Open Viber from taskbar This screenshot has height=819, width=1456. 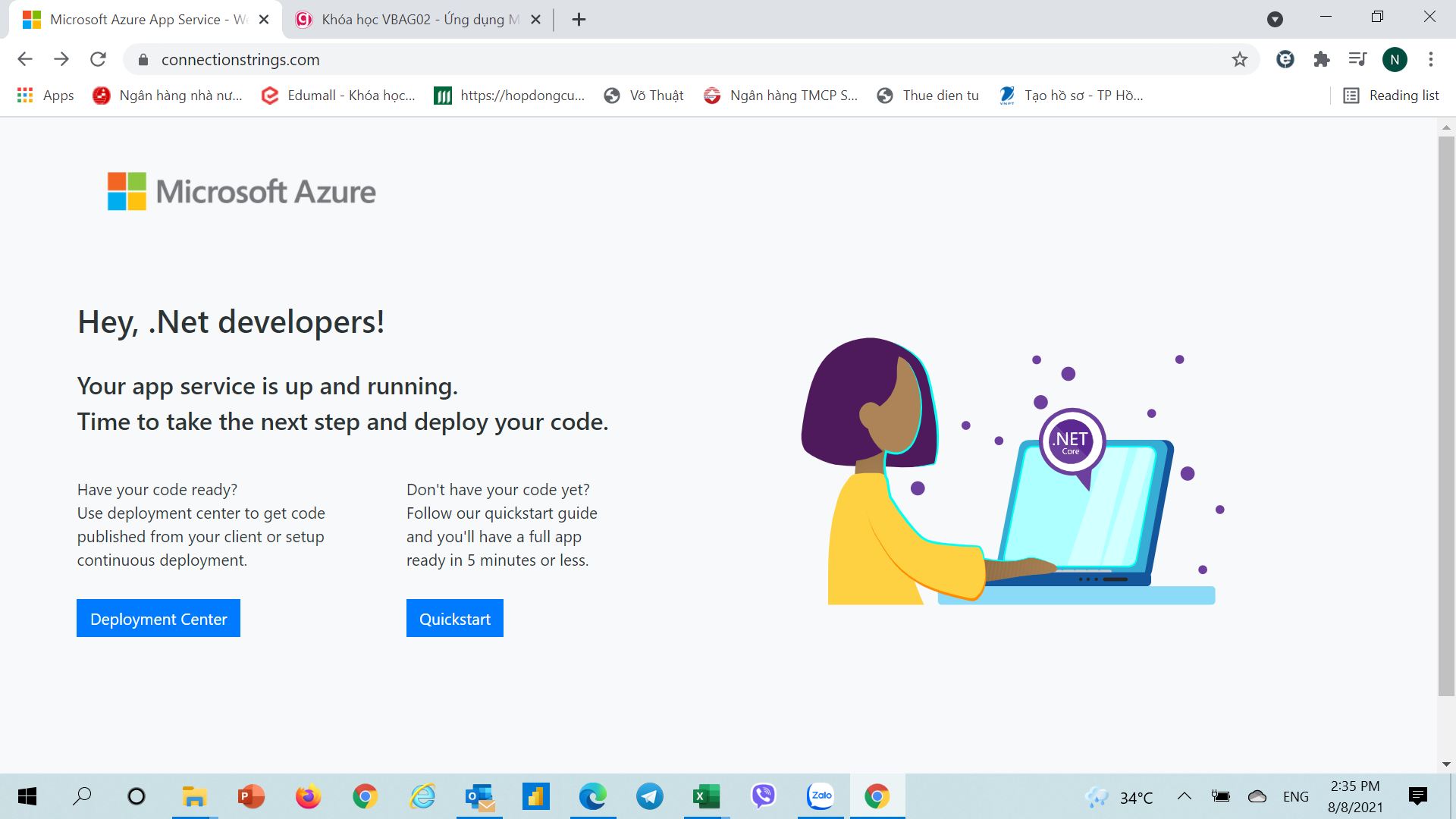(764, 796)
